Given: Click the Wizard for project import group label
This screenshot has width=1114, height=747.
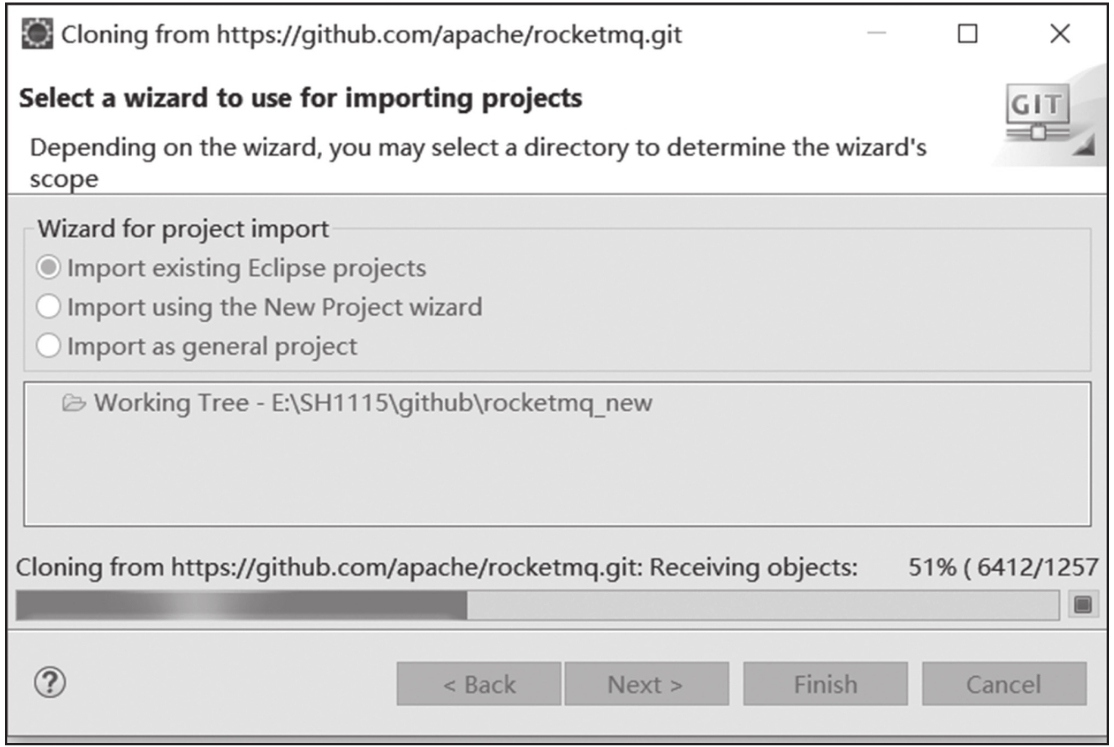Looking at the screenshot, I should click(183, 229).
